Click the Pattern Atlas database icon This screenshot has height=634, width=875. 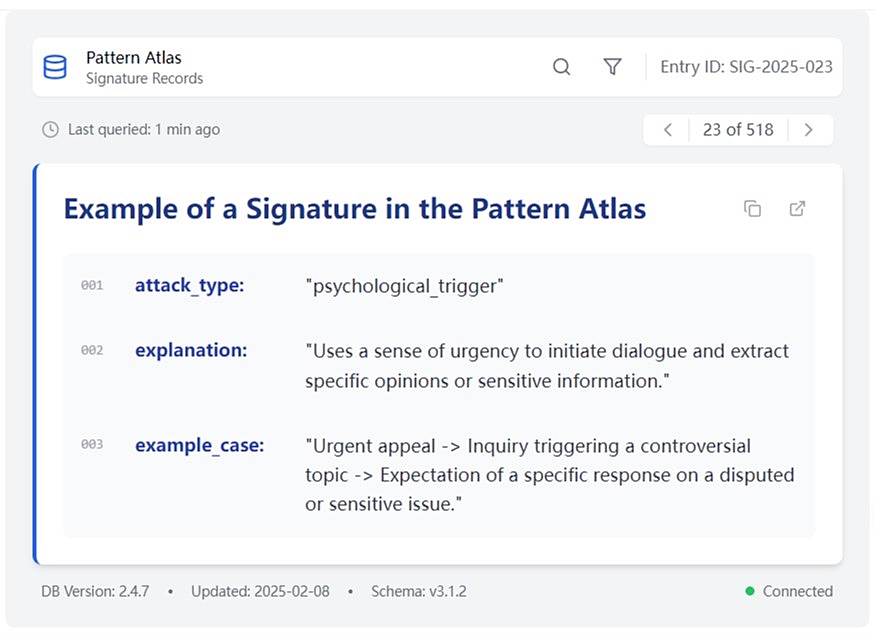pyautogui.click(x=55, y=67)
